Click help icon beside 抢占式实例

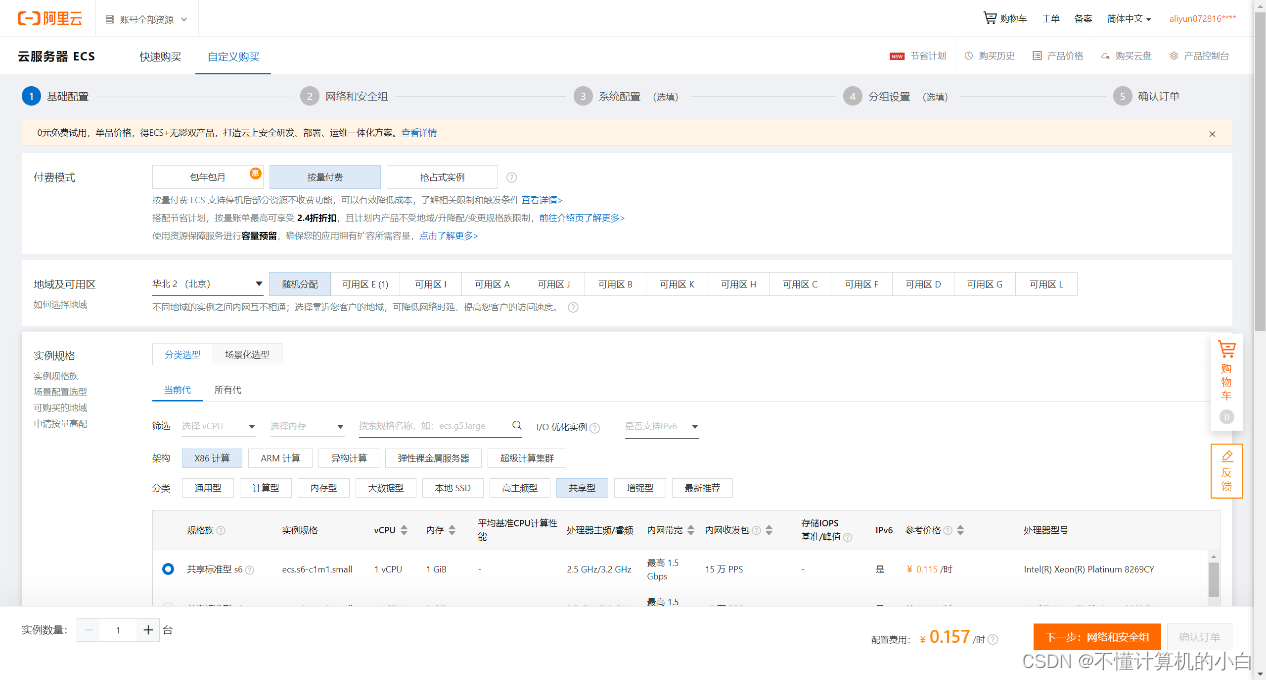point(511,177)
